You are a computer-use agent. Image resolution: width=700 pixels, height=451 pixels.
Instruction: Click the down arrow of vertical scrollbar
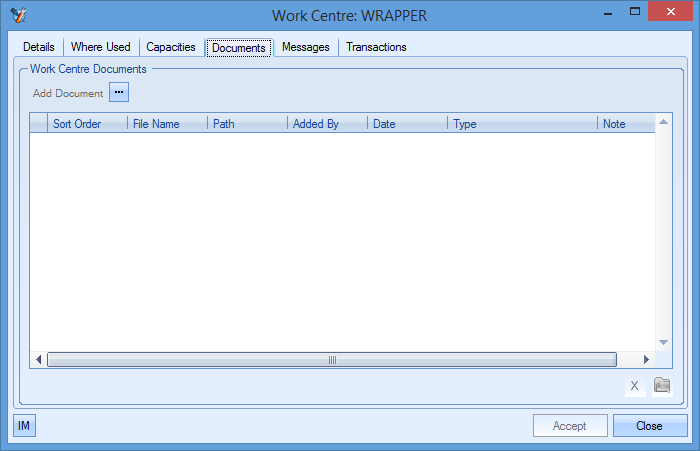pos(663,342)
